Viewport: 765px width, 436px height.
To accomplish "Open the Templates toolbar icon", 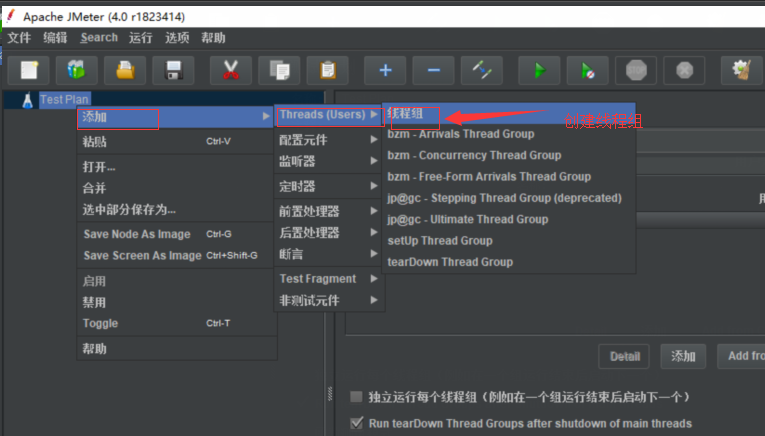I will tap(76, 70).
